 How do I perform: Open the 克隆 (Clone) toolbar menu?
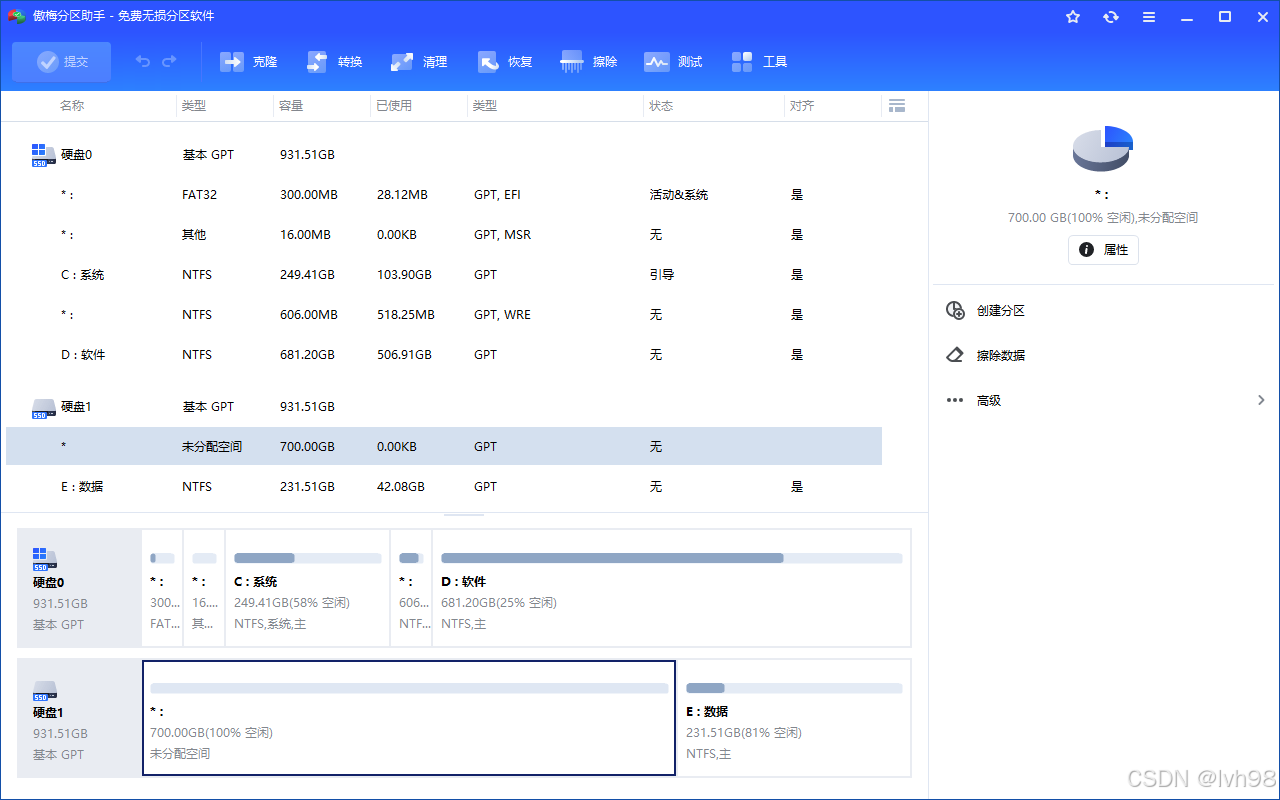(x=249, y=62)
